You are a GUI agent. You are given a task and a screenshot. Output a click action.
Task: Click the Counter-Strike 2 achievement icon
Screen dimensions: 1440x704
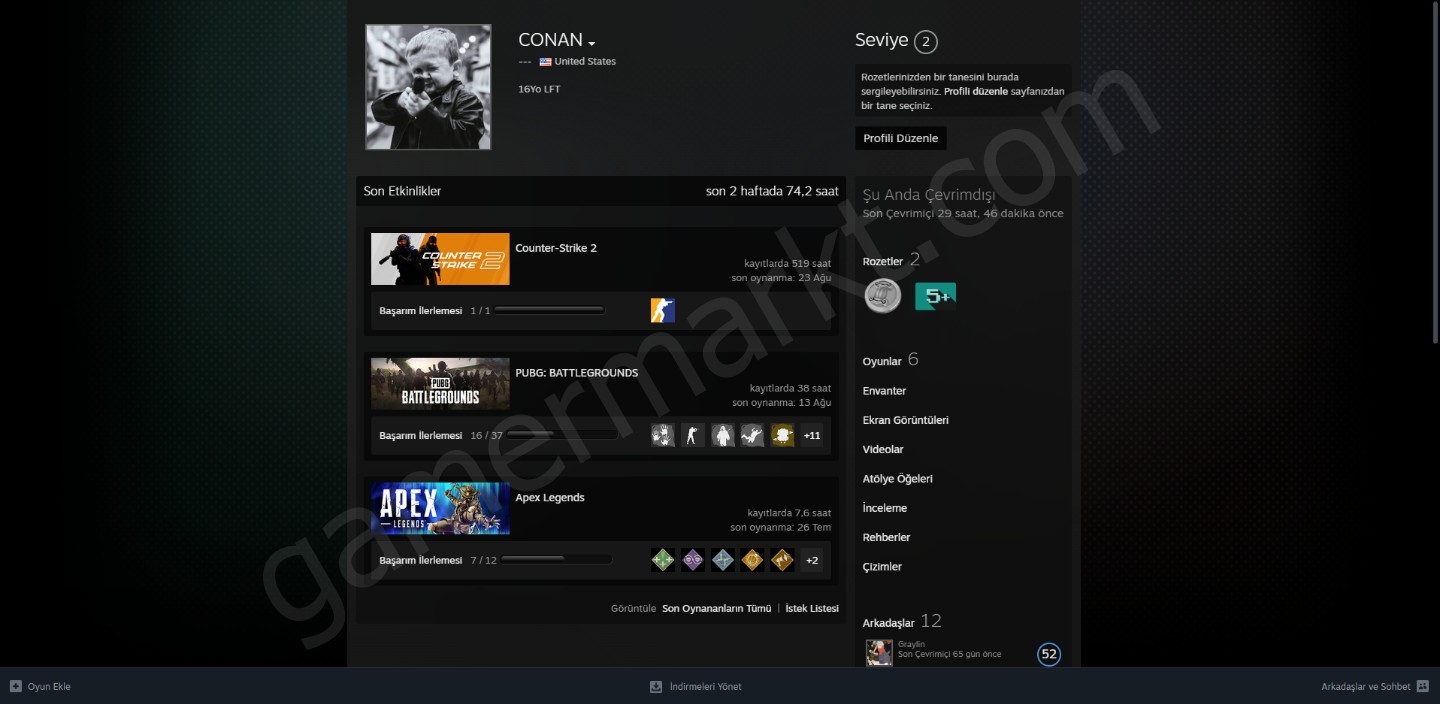click(x=663, y=311)
